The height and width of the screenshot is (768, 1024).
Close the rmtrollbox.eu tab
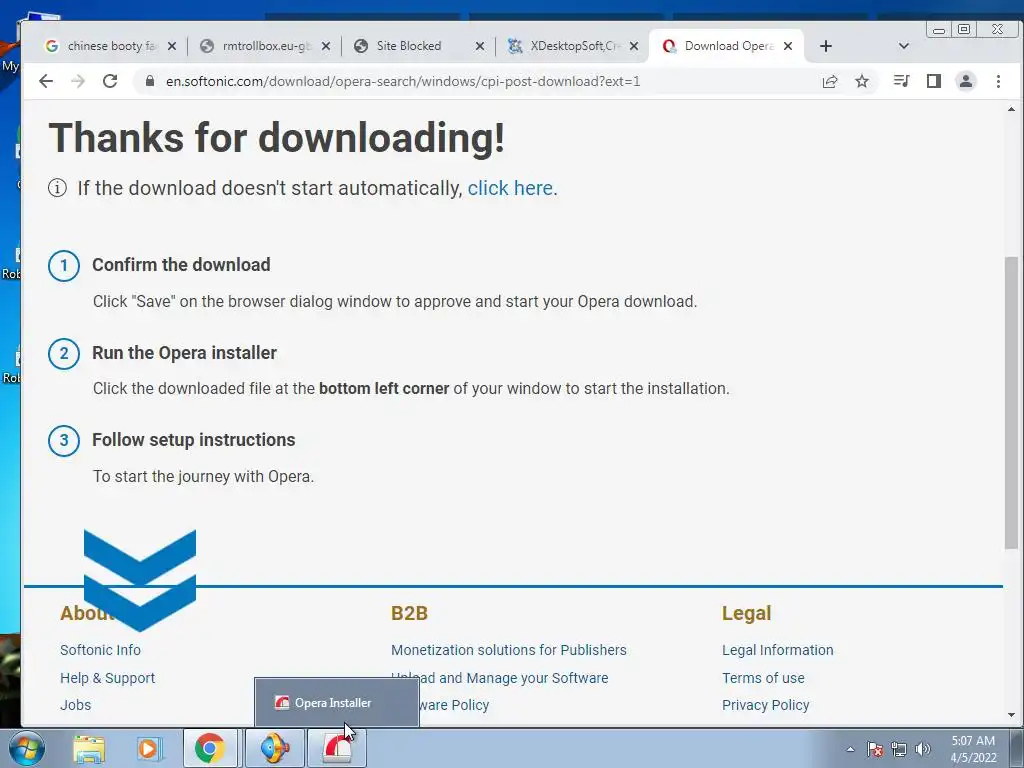click(326, 46)
